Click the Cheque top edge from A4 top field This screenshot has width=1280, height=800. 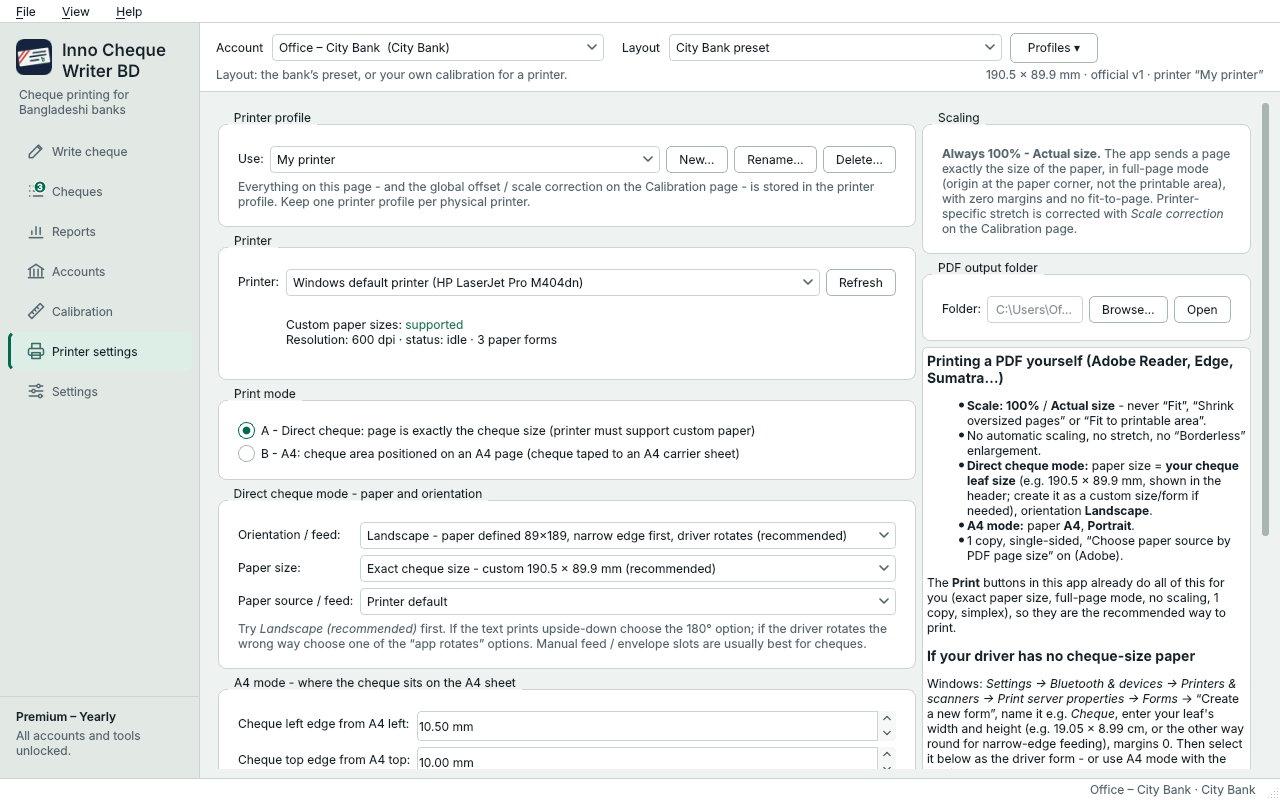pos(646,761)
